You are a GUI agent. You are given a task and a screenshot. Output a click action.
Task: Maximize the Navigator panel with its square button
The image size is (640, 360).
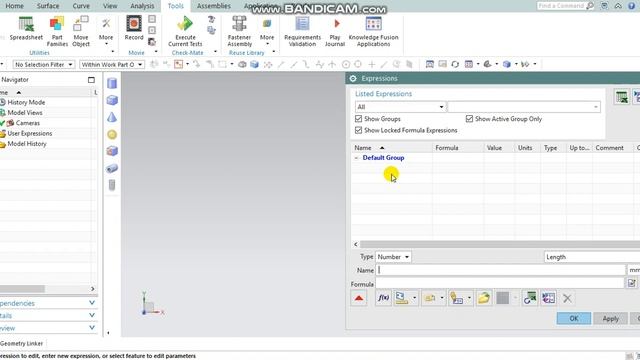[x=91, y=80]
